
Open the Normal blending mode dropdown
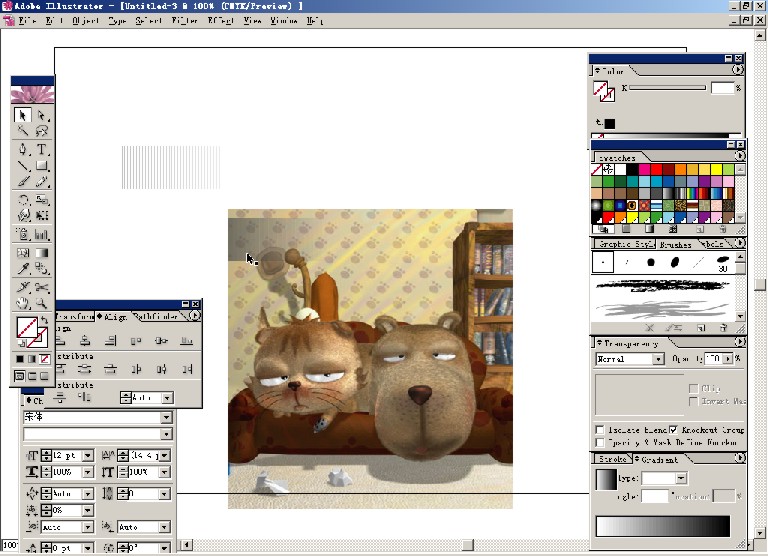(x=658, y=359)
